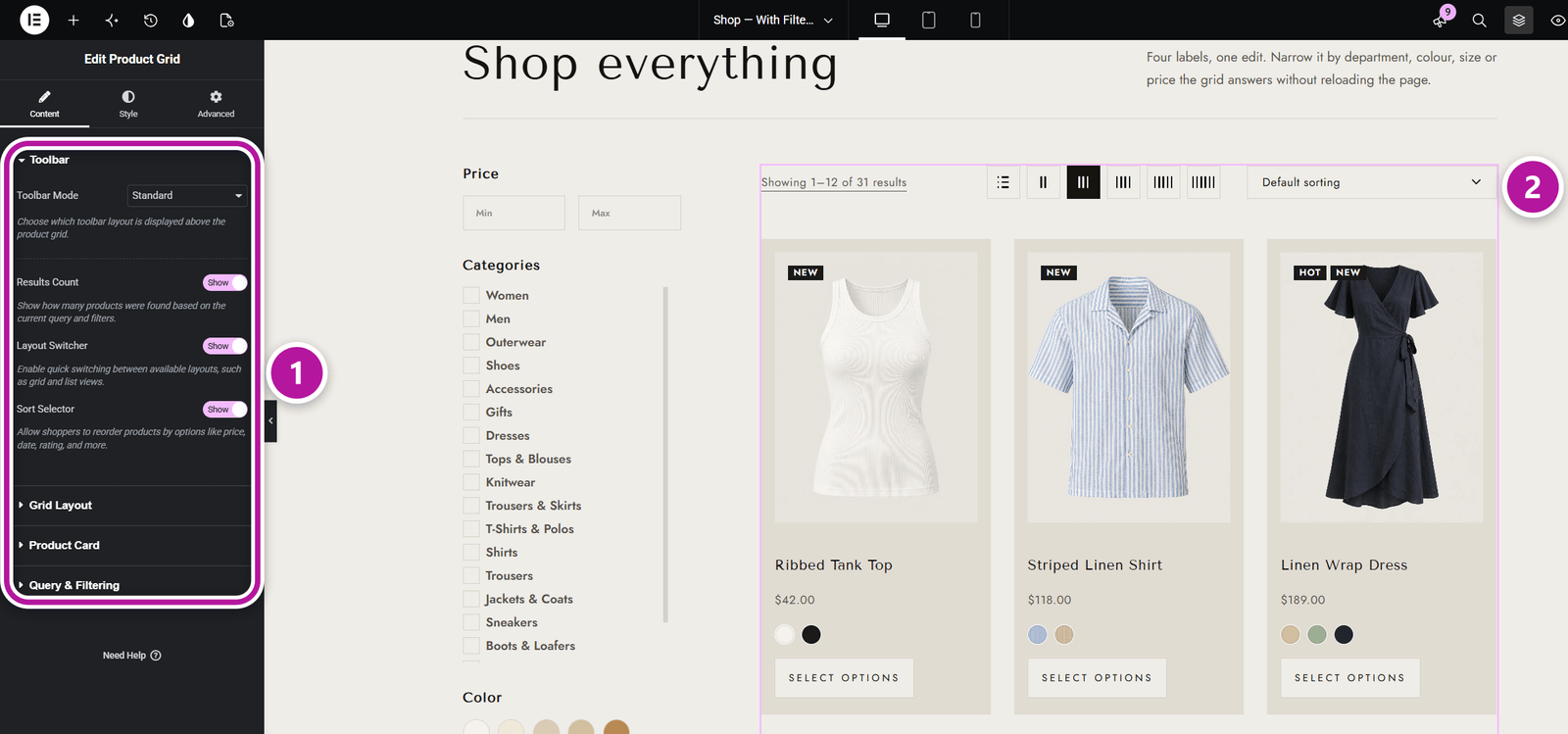Screen dimensions: 1568x734
Task: Check the Sneakers category checkbox
Action: click(x=471, y=622)
